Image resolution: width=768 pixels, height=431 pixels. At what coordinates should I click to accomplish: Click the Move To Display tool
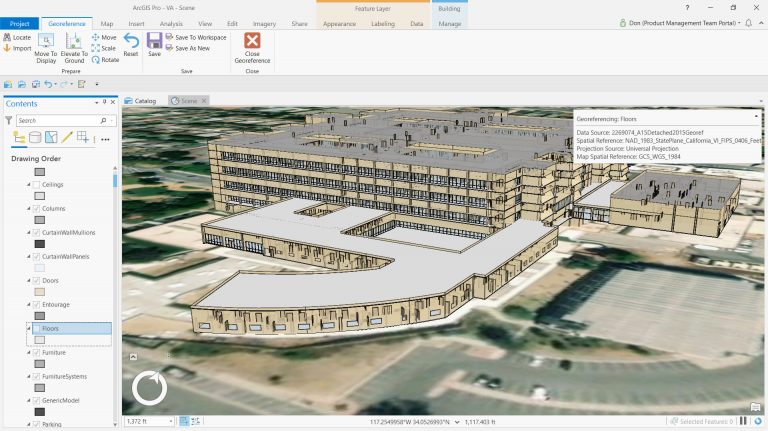pos(46,48)
